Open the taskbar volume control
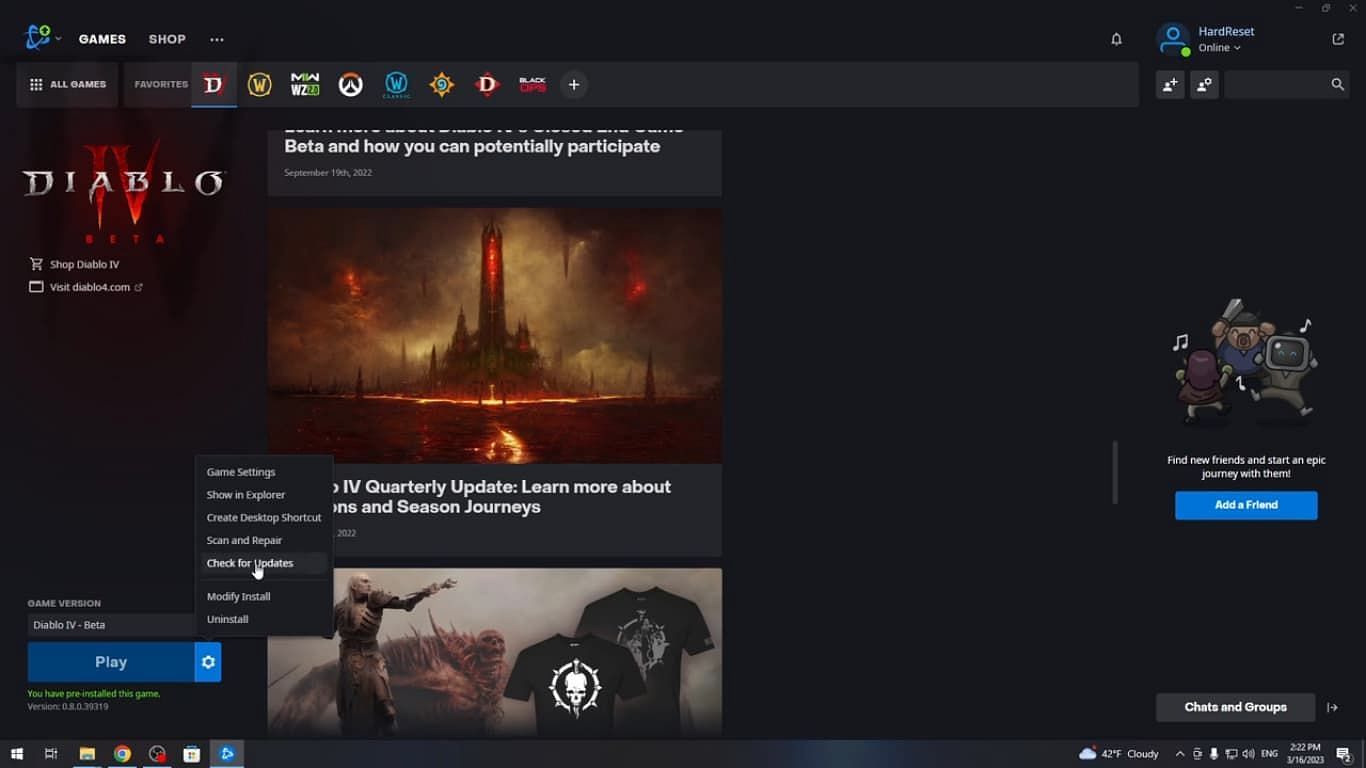Viewport: 1366px width, 768px height. pyautogui.click(x=1248, y=754)
